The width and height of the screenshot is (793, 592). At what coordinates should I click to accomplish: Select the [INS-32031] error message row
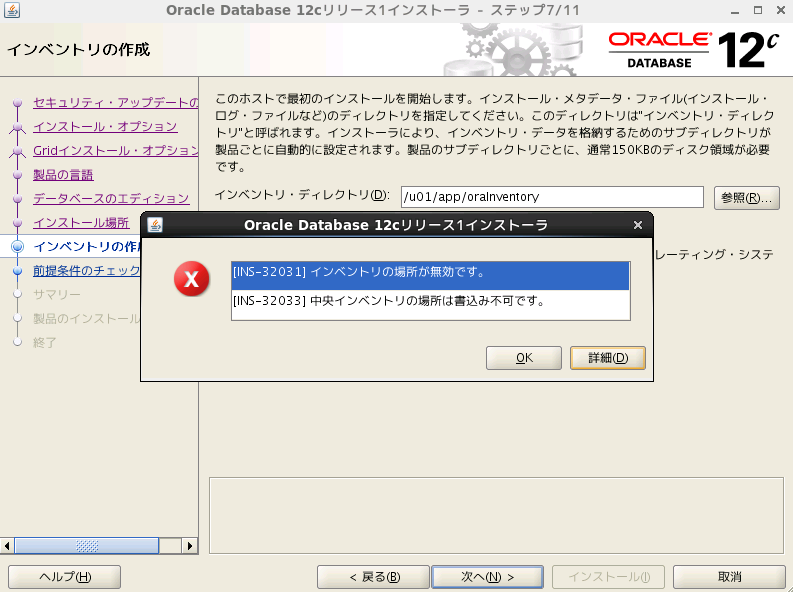[x=430, y=276]
